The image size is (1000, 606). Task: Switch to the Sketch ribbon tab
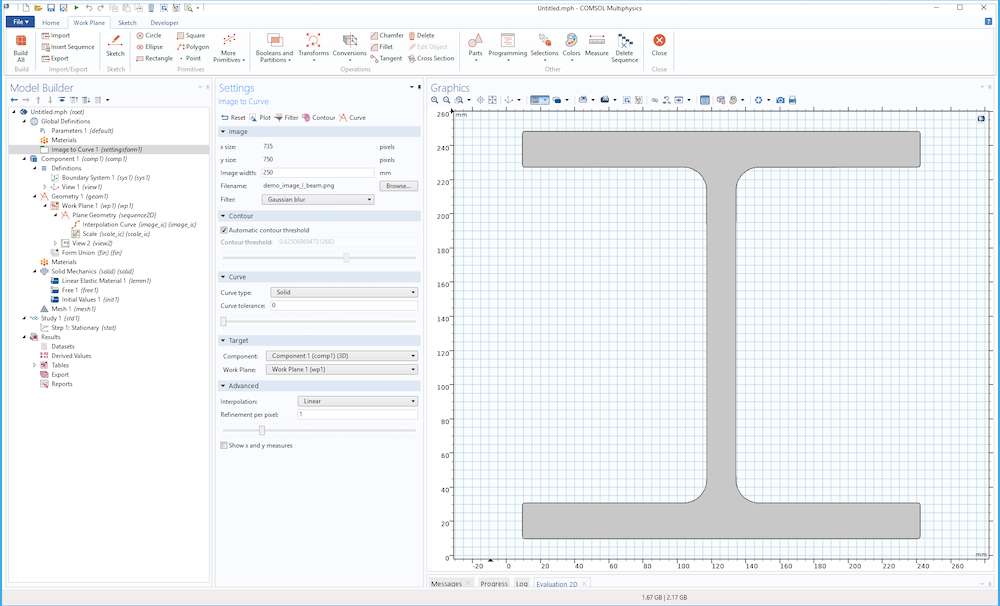tap(127, 22)
